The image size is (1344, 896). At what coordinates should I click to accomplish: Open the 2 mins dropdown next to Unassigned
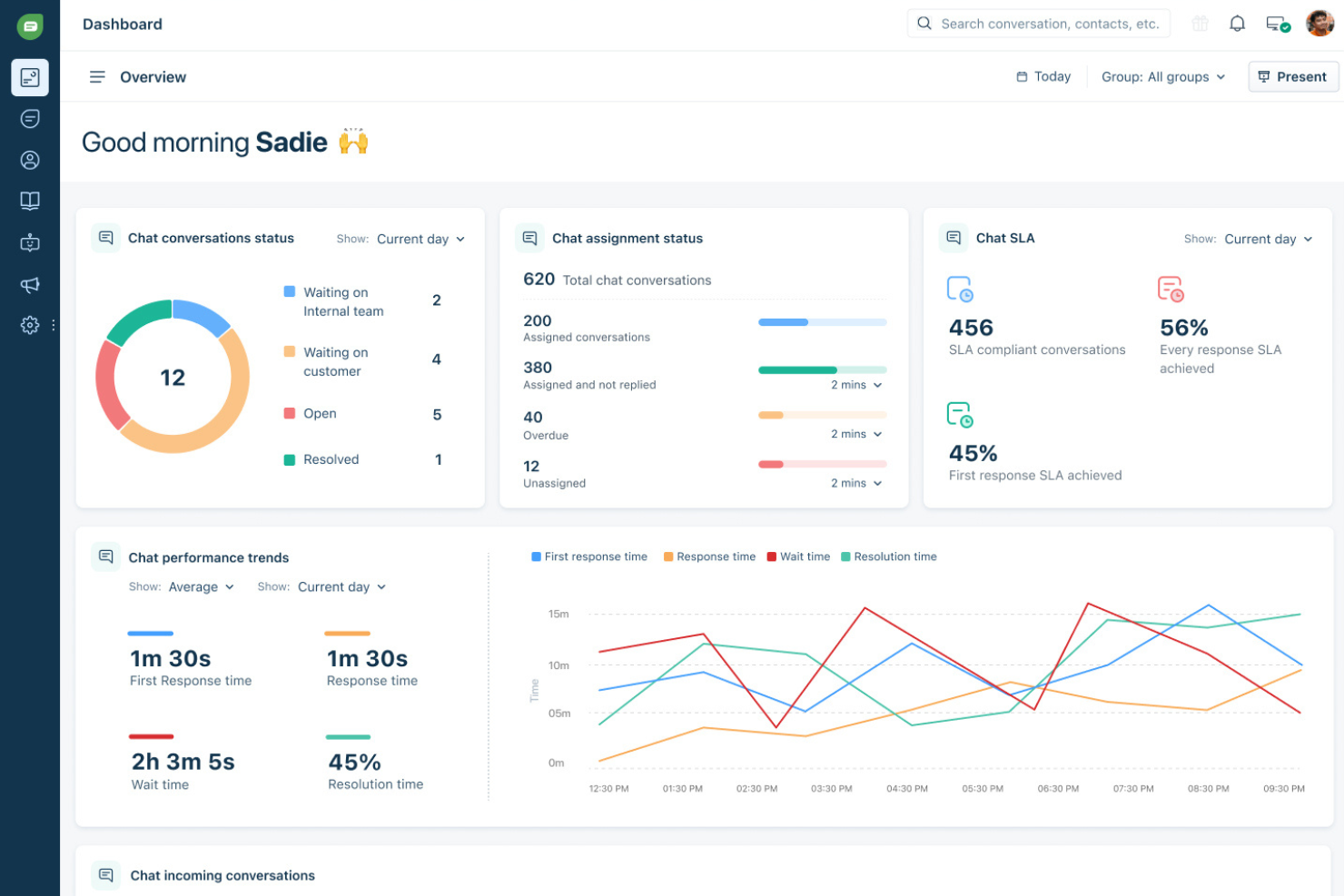coord(855,483)
